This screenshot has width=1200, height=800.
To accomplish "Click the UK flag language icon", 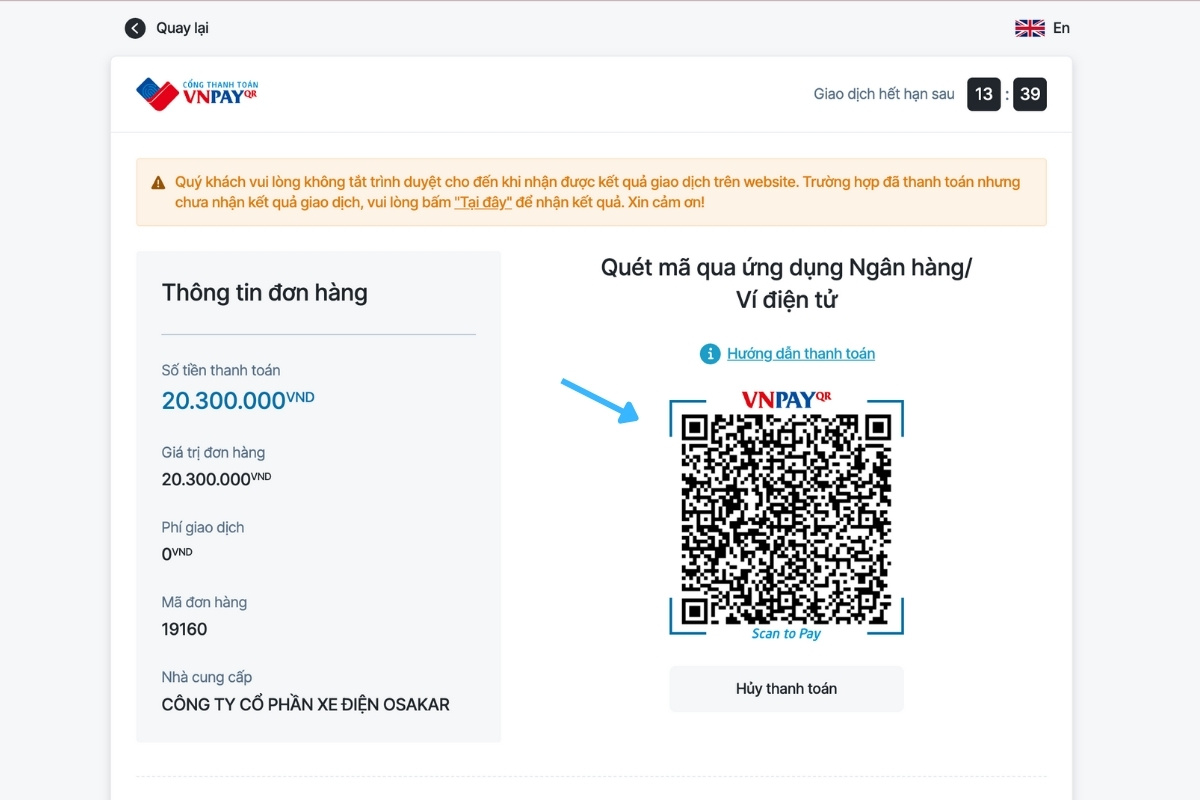I will point(1029,28).
